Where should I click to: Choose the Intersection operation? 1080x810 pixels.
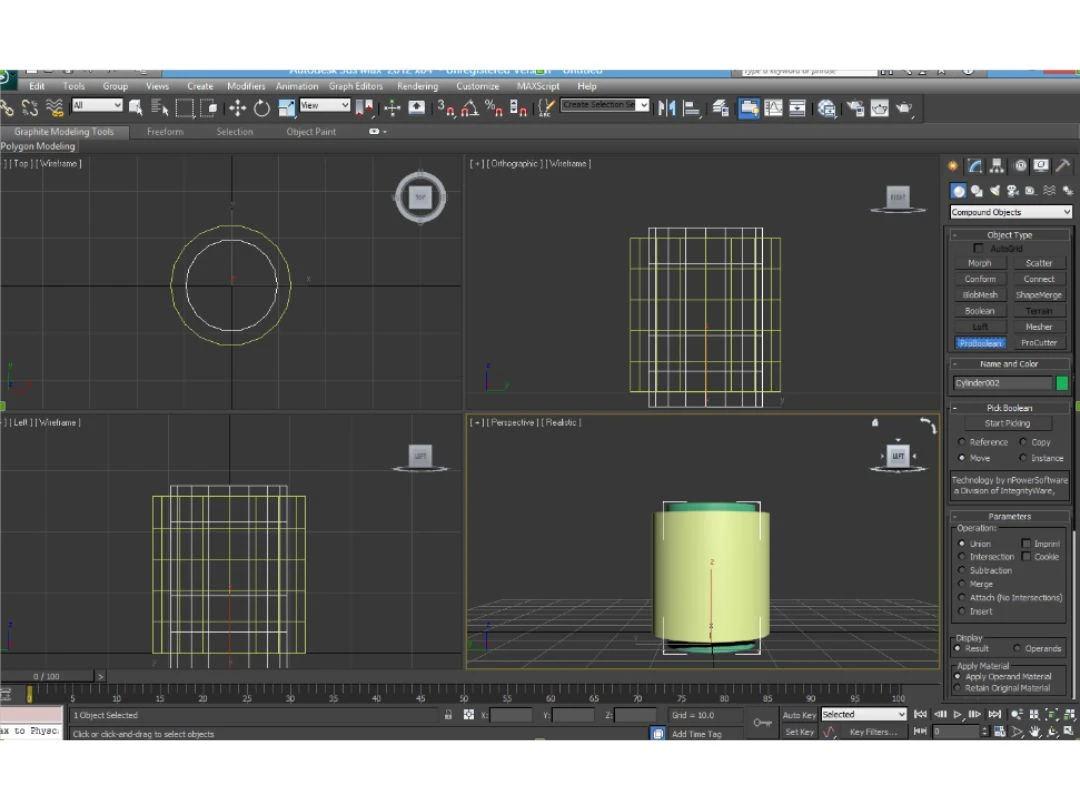click(x=962, y=557)
